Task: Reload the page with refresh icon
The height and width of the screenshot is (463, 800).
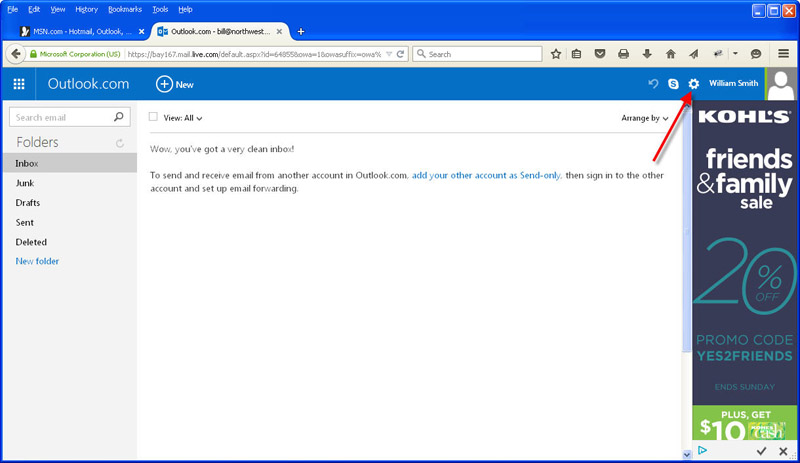Action: [401, 54]
